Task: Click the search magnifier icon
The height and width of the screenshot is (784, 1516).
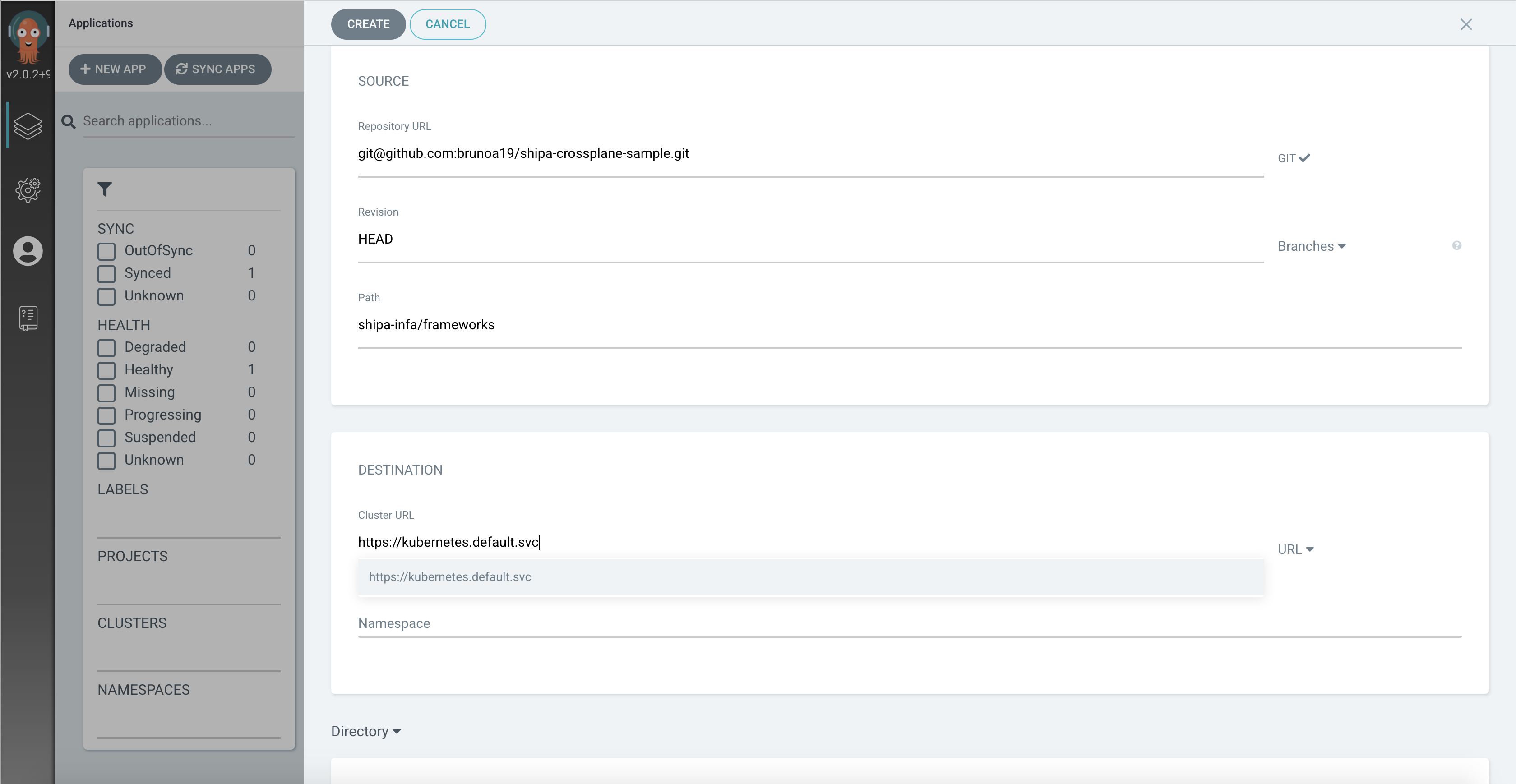Action: click(x=68, y=122)
